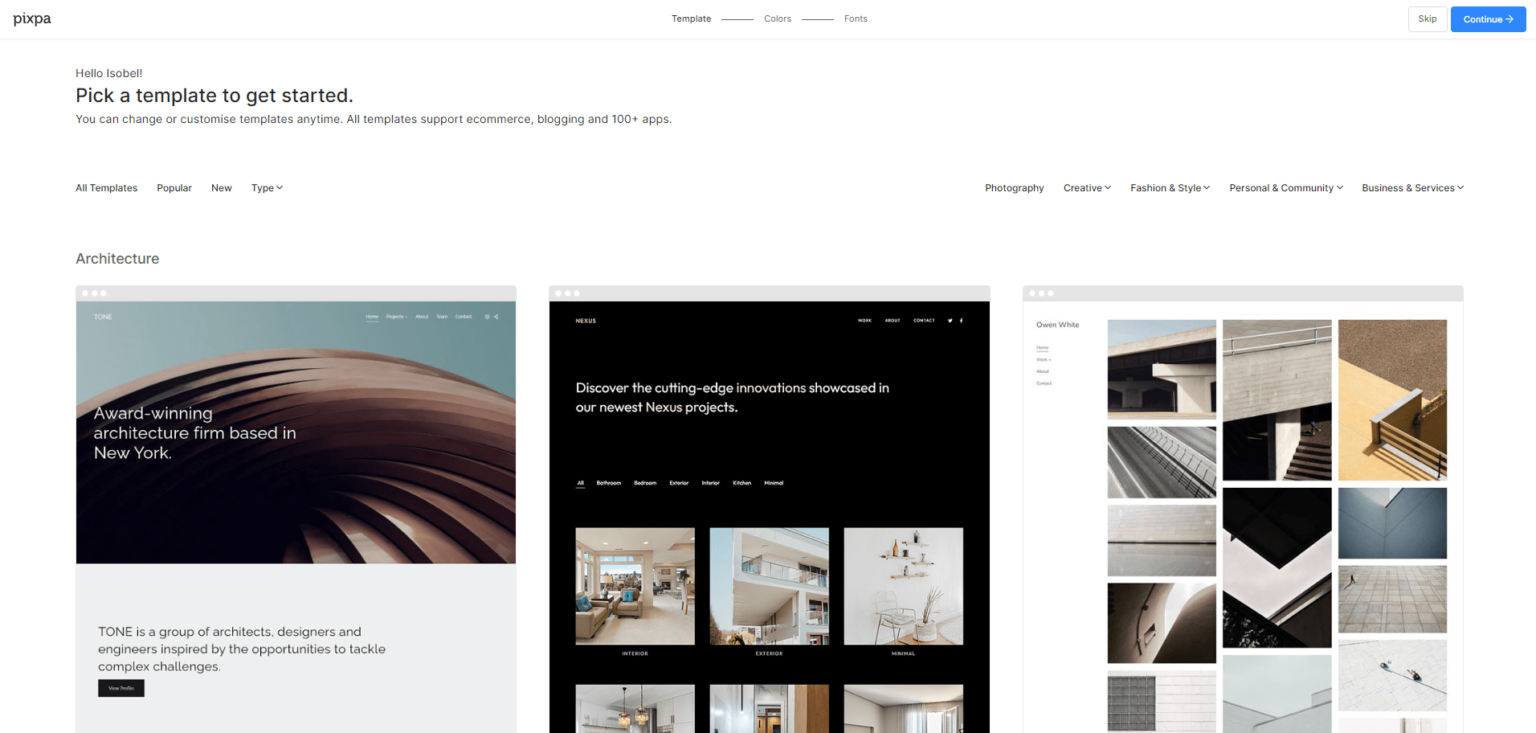Click the pixpa logo
Image resolution: width=1536 pixels, height=733 pixels.
click(31, 18)
